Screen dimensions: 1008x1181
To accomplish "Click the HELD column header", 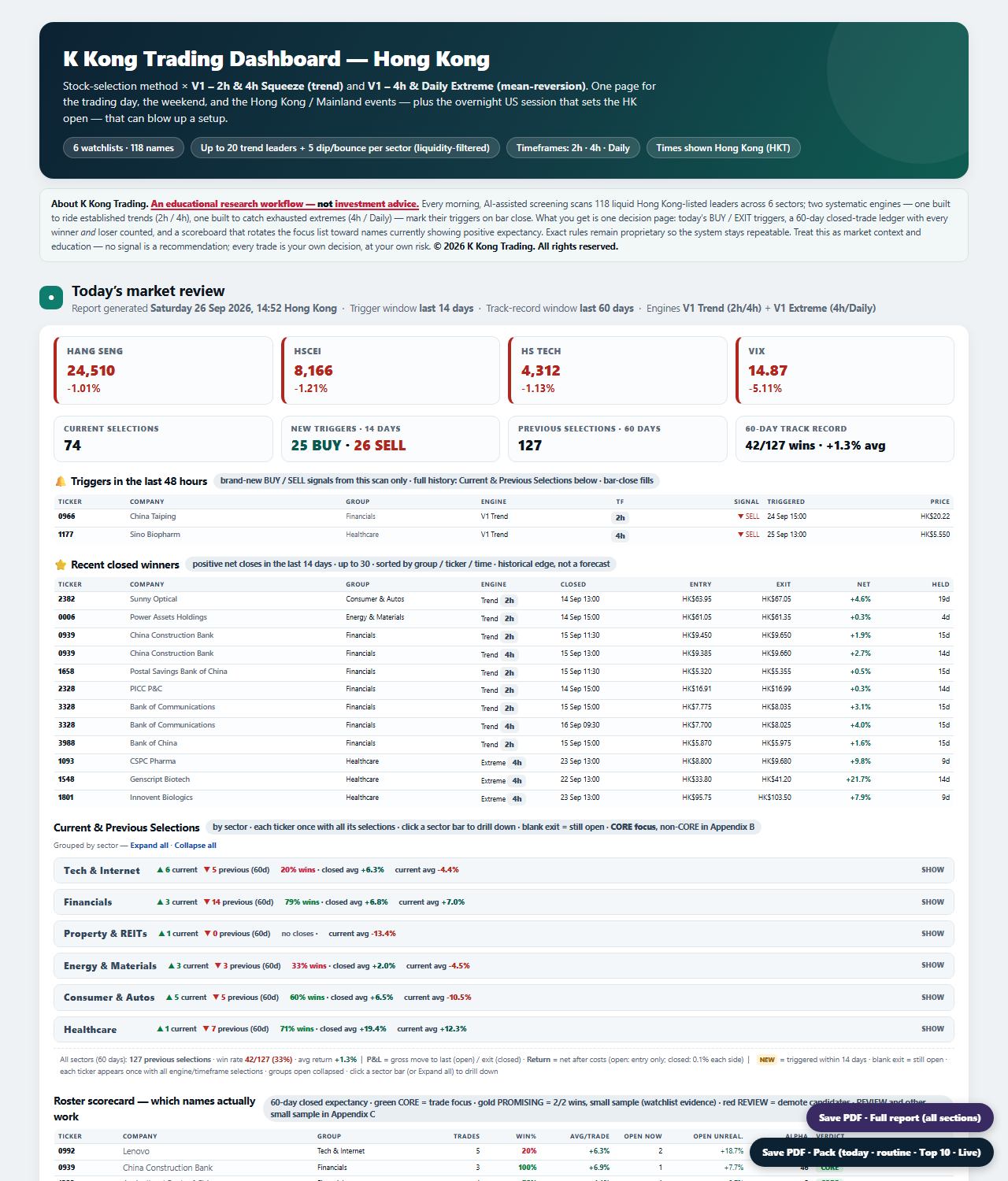I will point(941,584).
